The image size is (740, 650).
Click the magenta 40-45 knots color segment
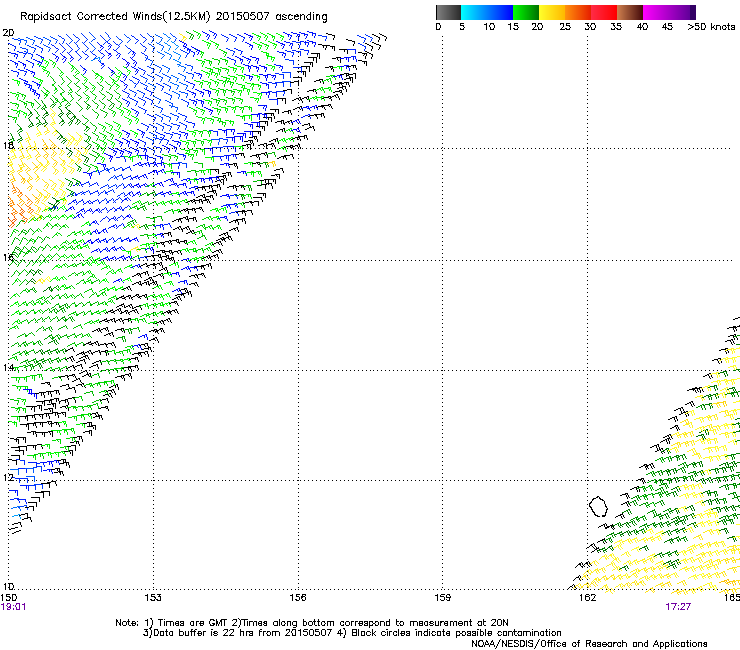click(656, 12)
